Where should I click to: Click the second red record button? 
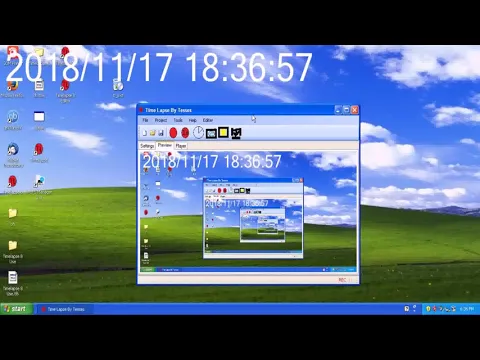pos(185,133)
